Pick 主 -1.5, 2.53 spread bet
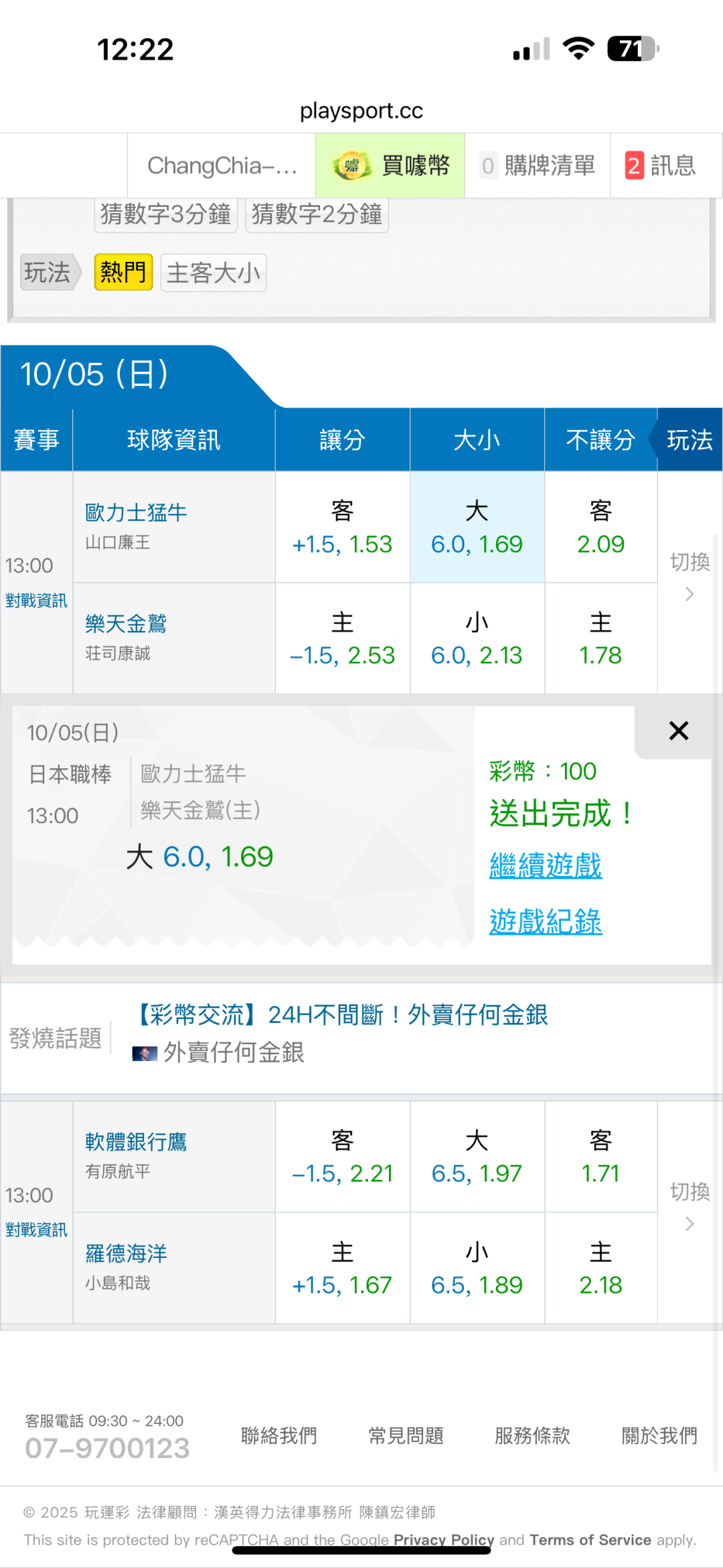The height and width of the screenshot is (1568, 723). [x=342, y=638]
